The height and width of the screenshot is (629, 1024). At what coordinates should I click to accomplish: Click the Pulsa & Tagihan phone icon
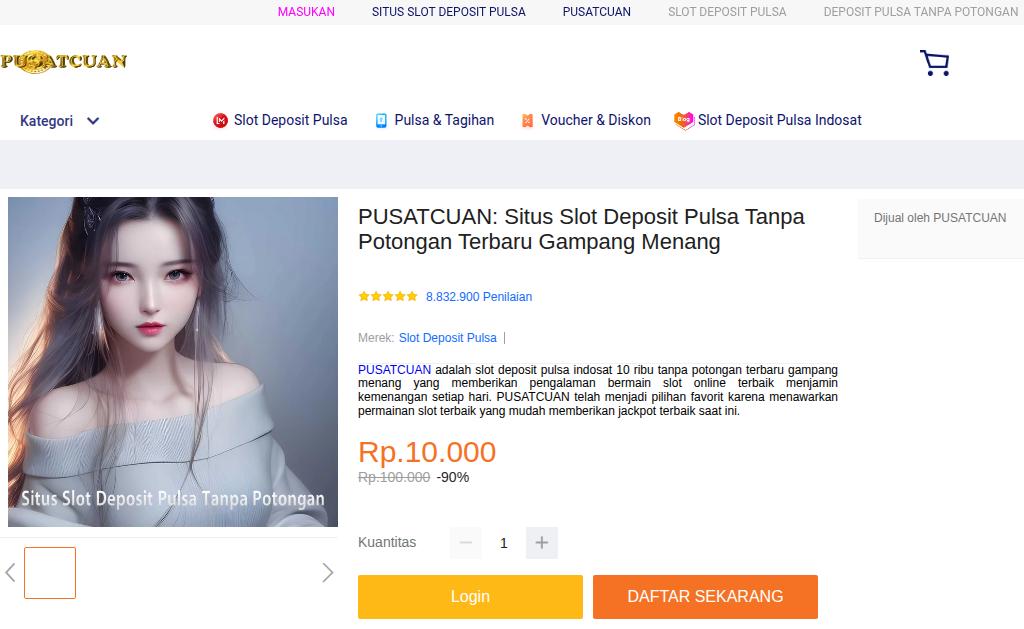tap(381, 121)
